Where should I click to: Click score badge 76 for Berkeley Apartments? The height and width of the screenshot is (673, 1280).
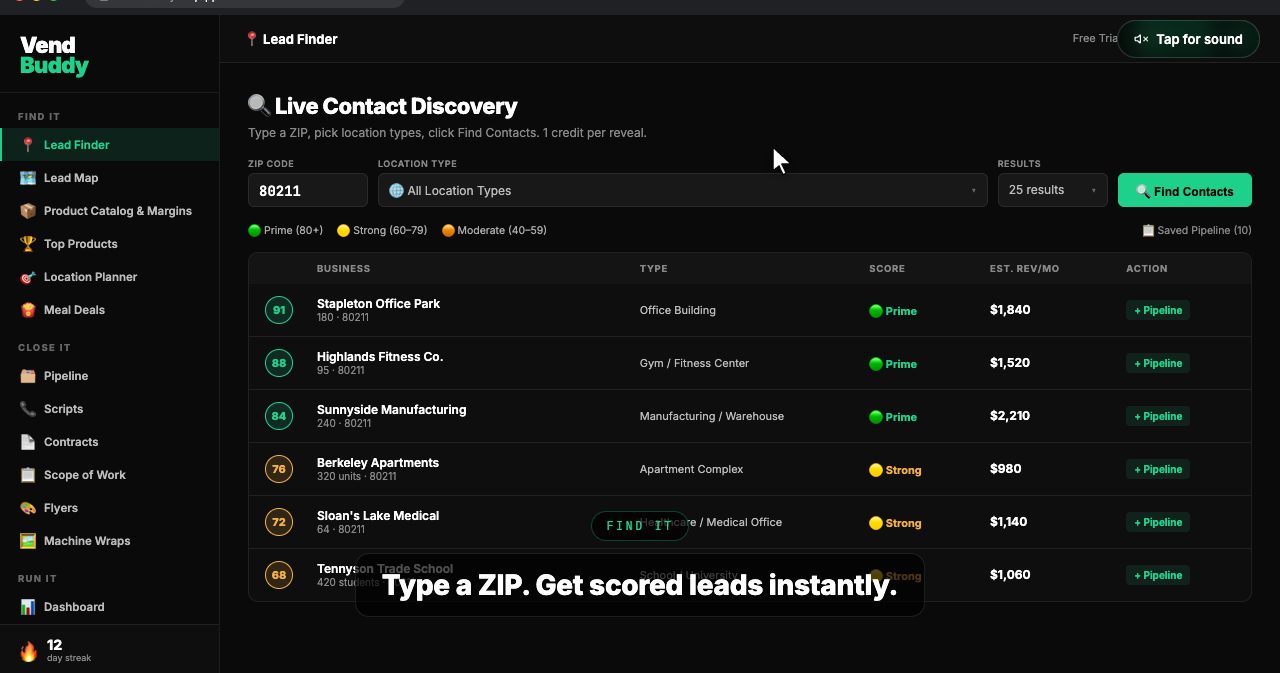(x=279, y=469)
